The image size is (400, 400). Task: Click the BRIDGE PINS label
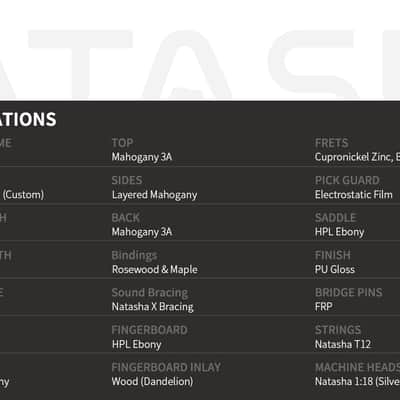click(348, 292)
